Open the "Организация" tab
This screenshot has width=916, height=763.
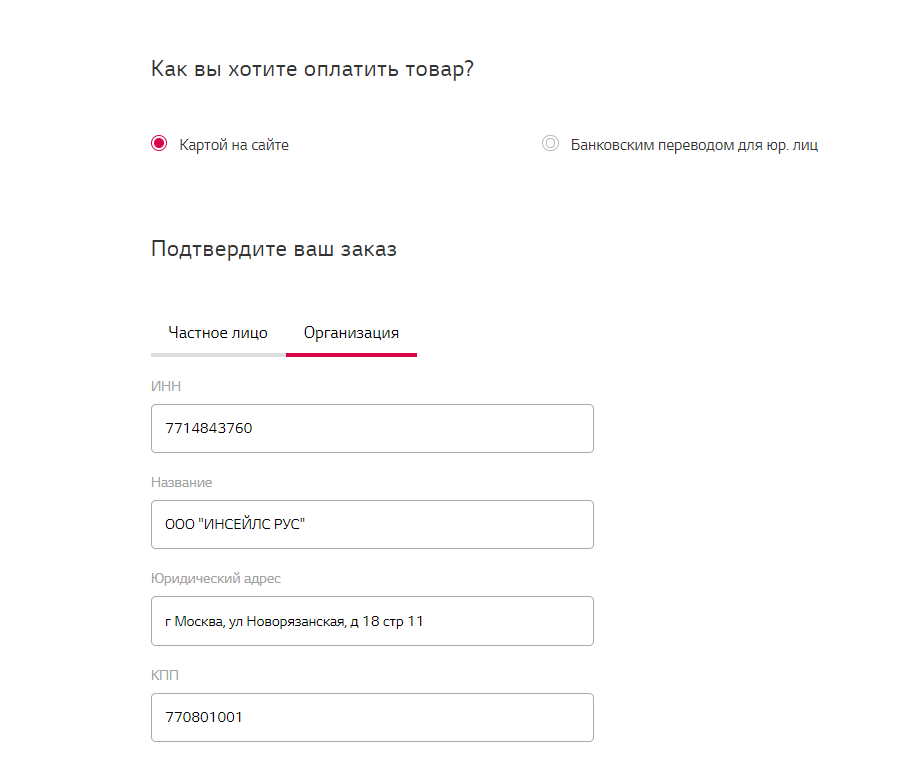pos(351,333)
